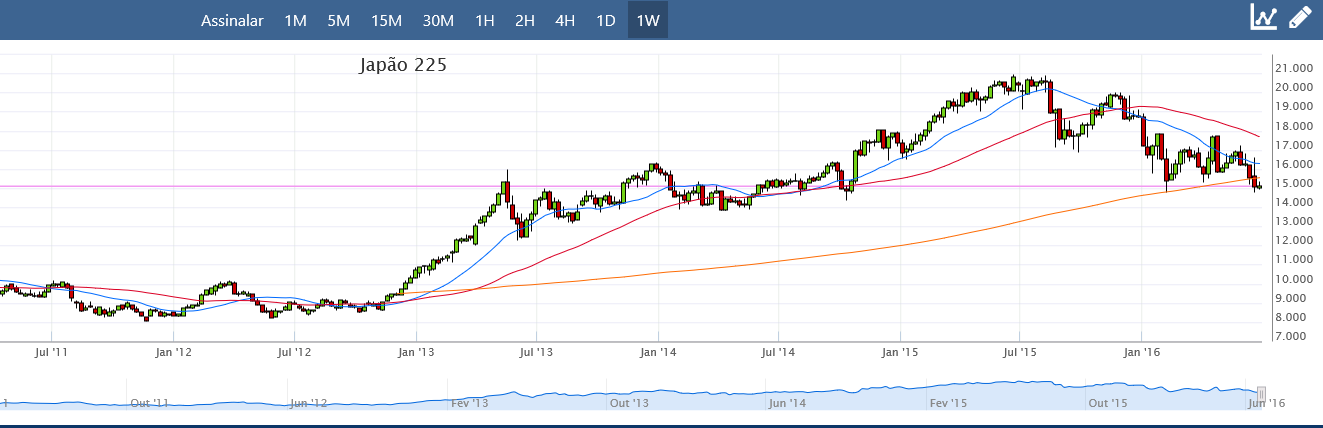
Task: Set the chart interval to 4H
Action: point(565,20)
